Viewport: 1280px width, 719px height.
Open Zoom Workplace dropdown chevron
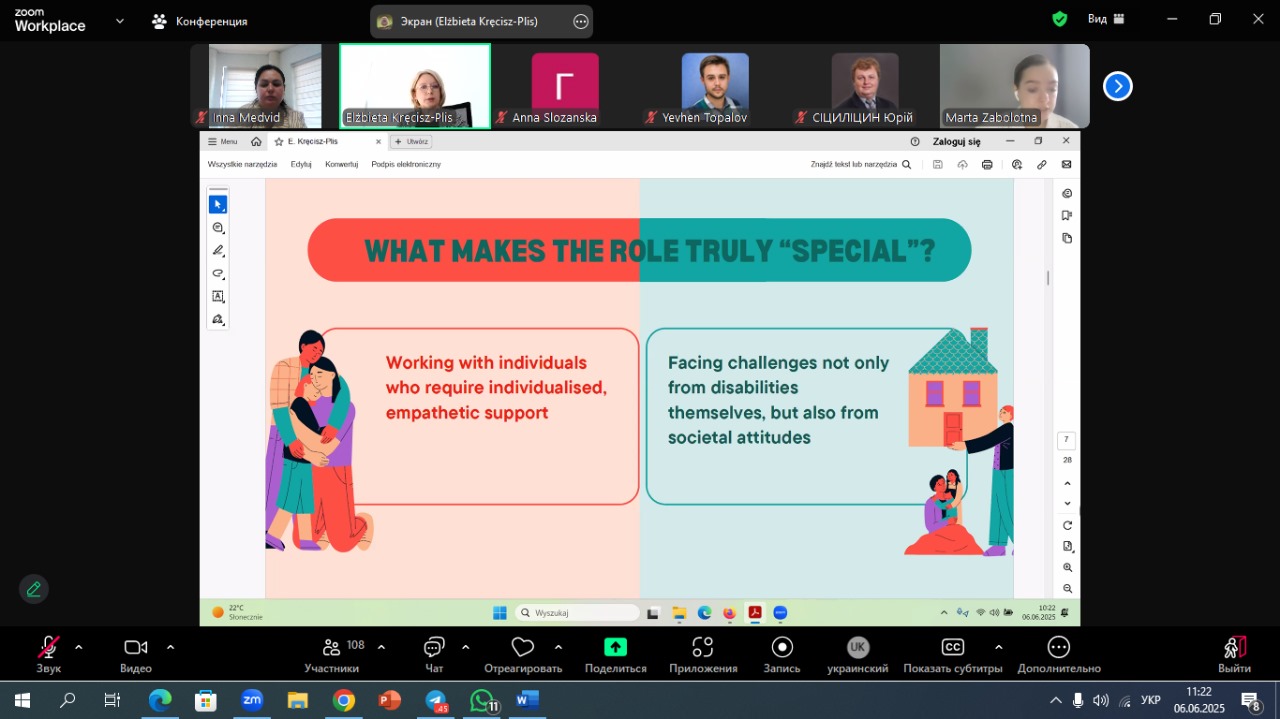[x=120, y=20]
